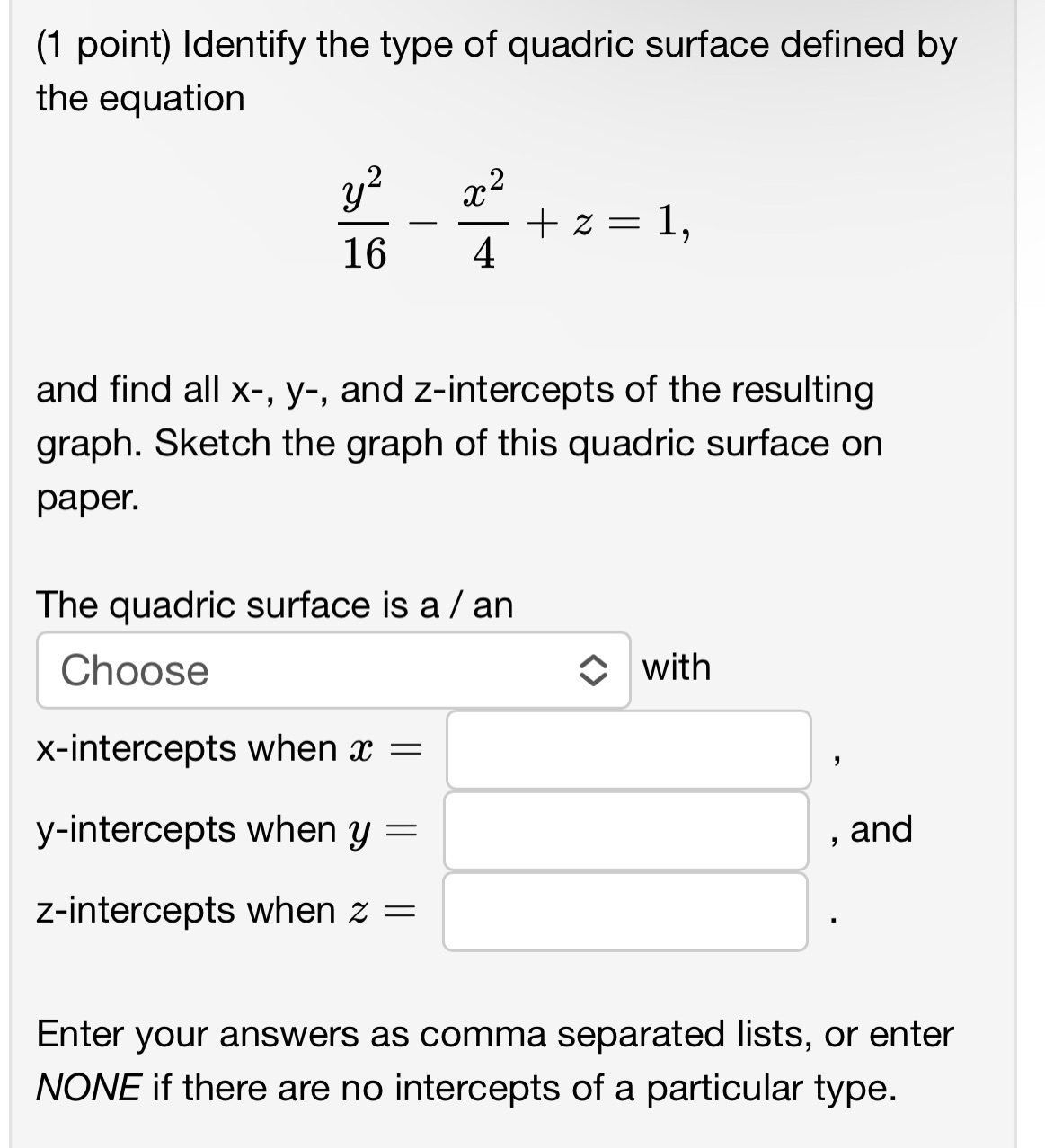Click the 'with' label beside the dropdown
The height and width of the screenshot is (1148, 1045).
pos(674,668)
